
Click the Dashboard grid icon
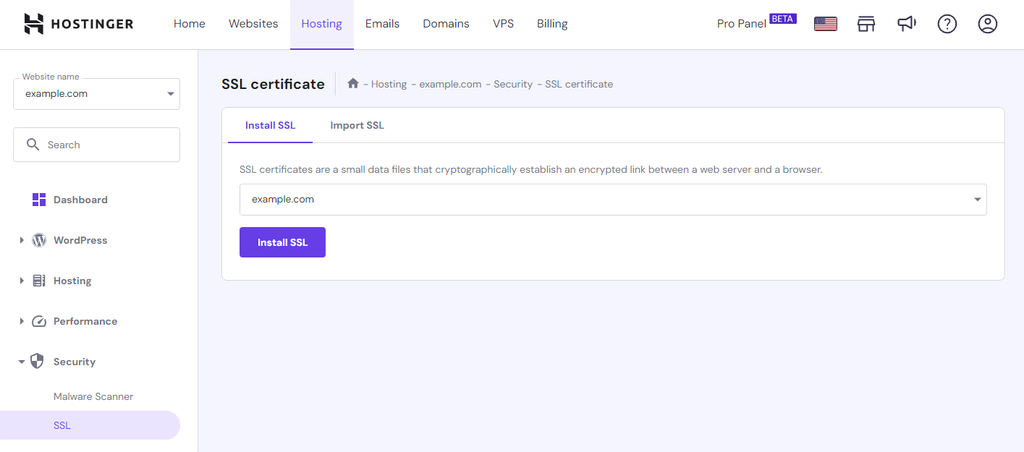[39, 200]
